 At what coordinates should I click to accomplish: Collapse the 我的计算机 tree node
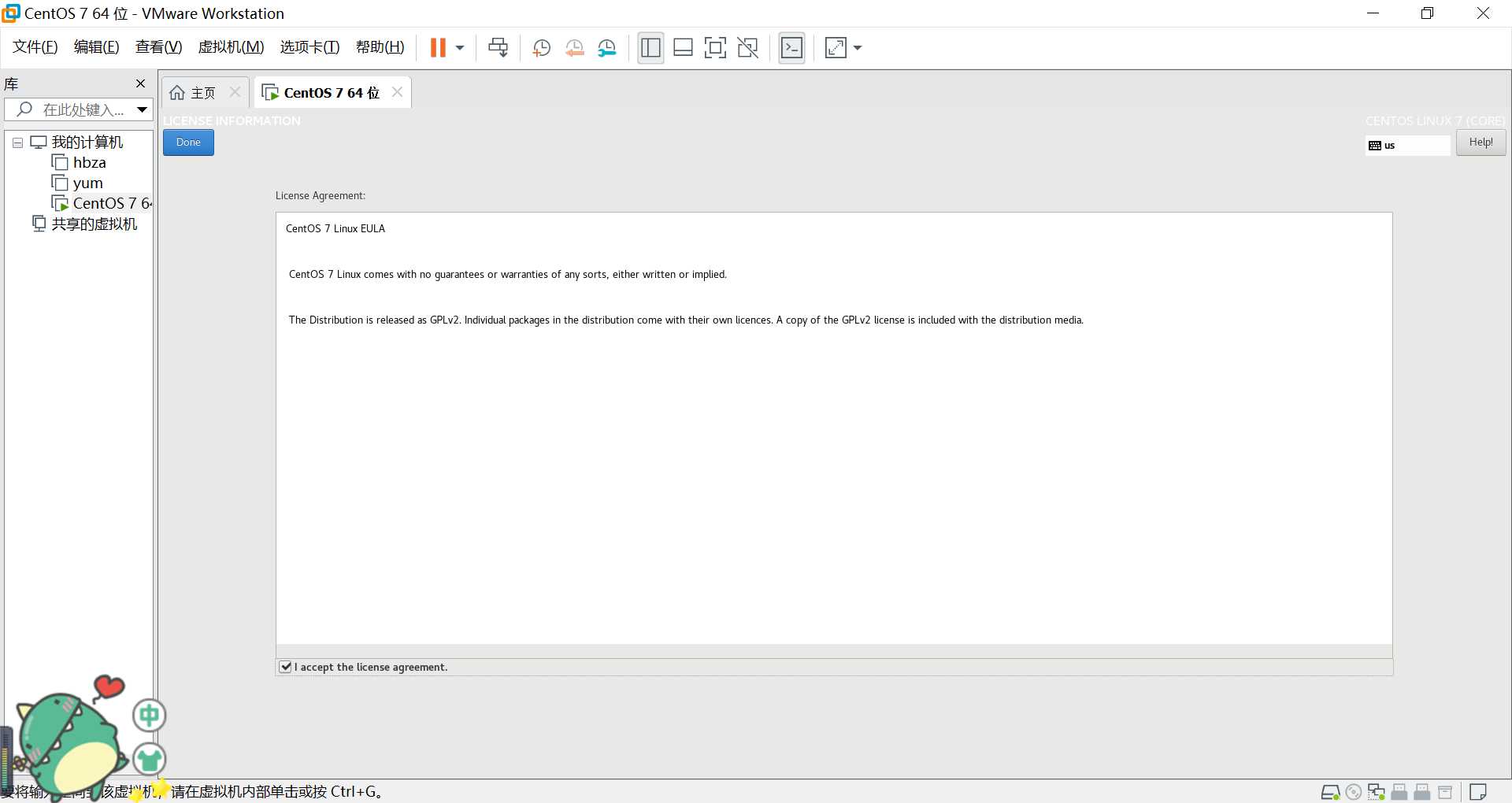tap(17, 142)
